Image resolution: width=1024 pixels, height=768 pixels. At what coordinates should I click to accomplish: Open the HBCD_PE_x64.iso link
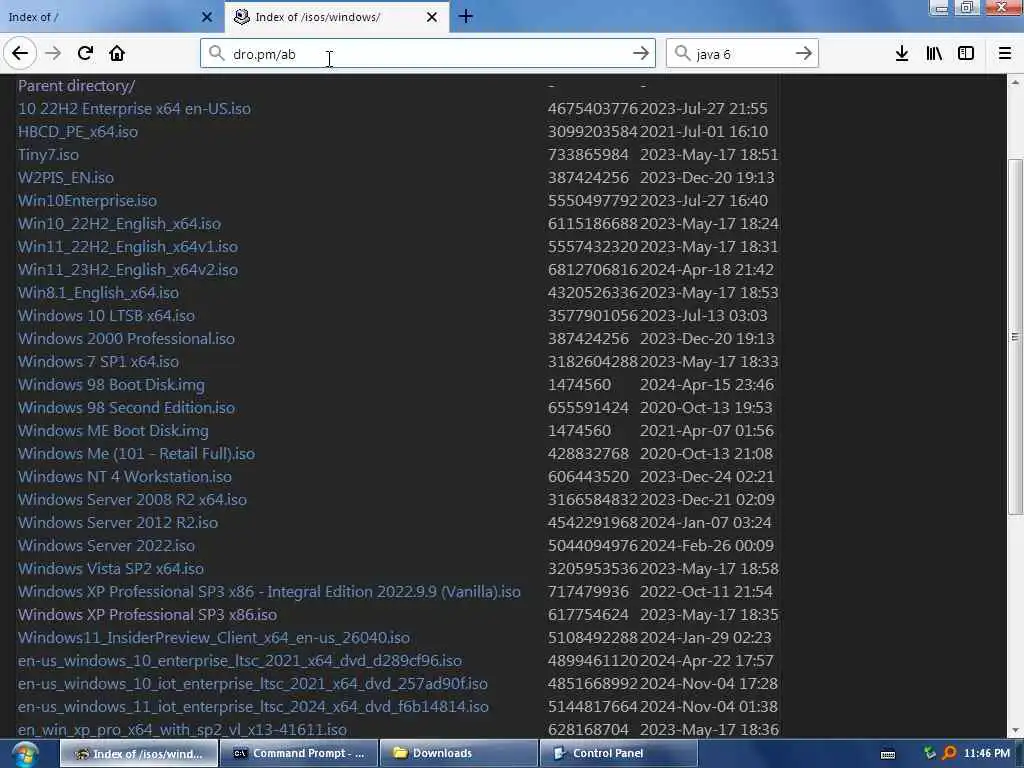coord(78,132)
